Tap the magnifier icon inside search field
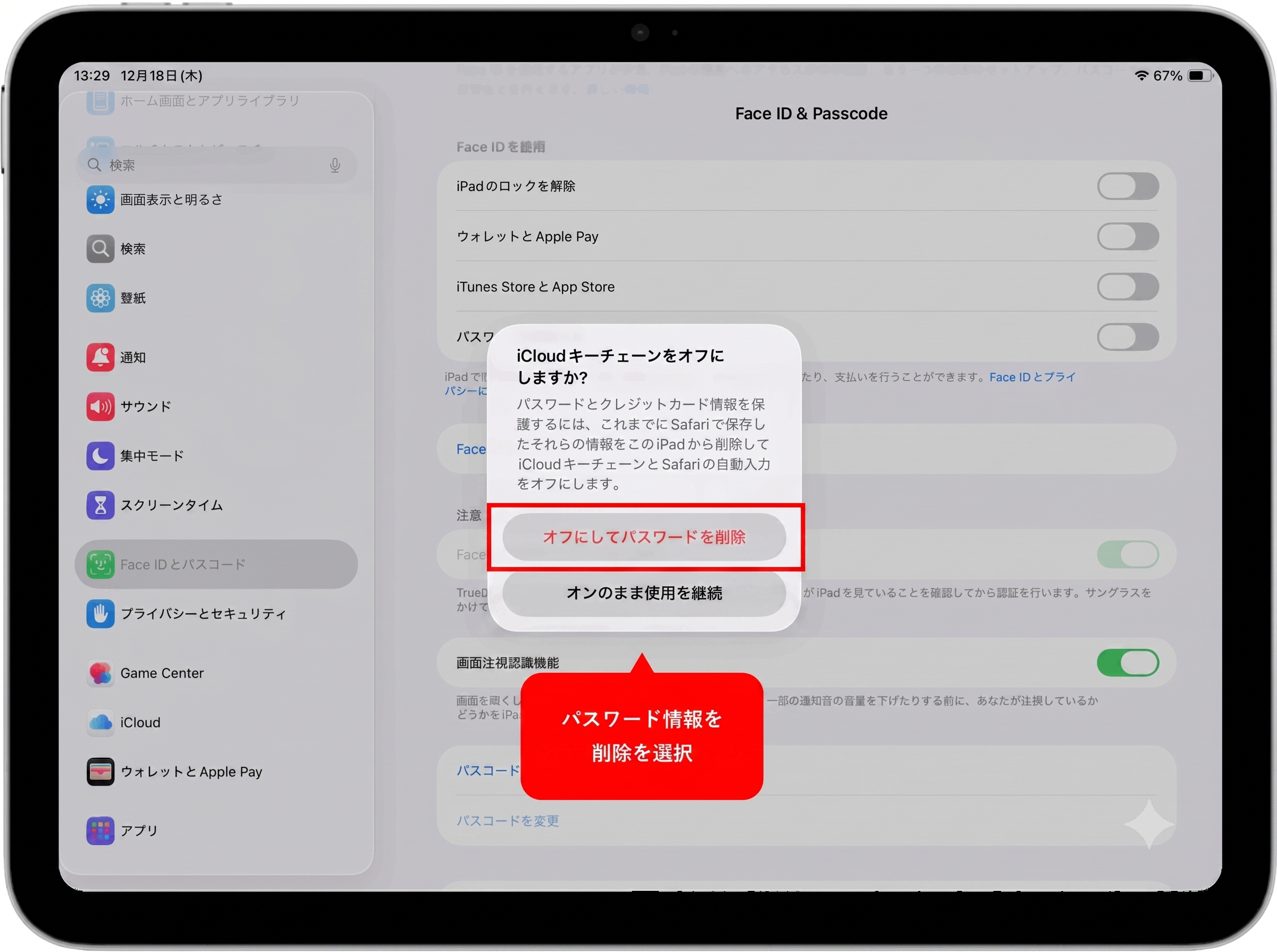 click(94, 165)
